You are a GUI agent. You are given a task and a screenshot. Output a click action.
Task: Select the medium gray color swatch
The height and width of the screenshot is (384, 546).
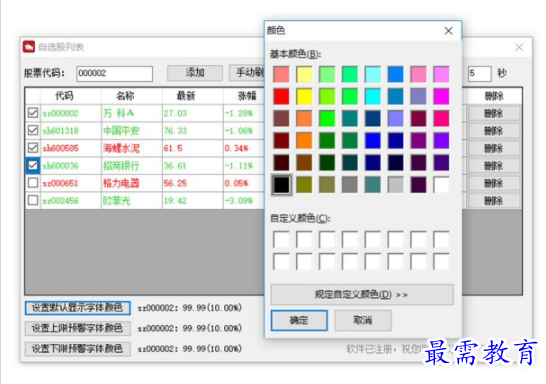pos(350,185)
